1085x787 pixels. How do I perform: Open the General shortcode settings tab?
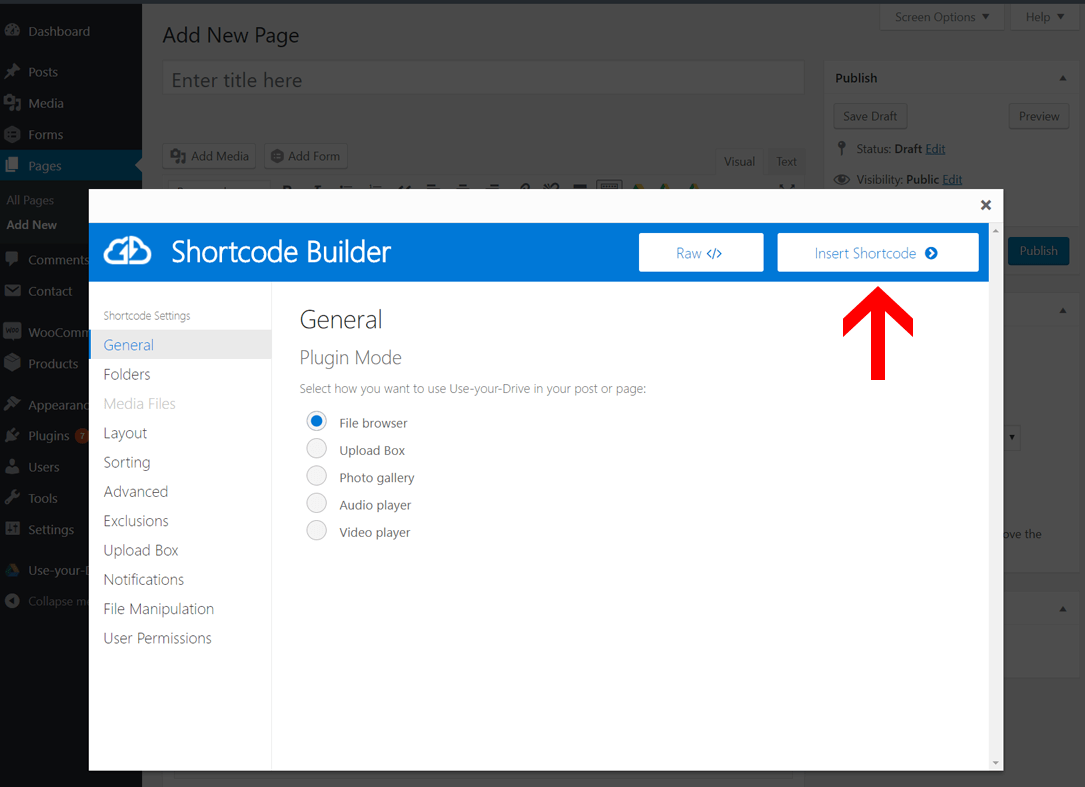[x=181, y=345]
